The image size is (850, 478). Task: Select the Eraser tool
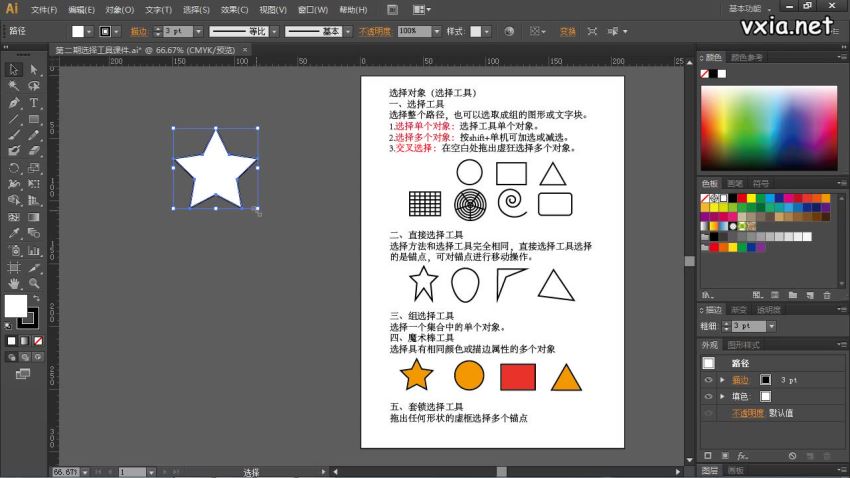(34, 151)
